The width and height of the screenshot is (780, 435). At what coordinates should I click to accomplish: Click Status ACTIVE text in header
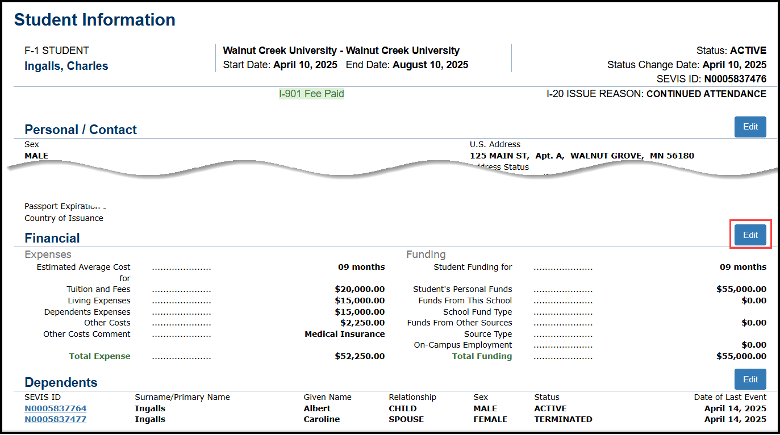[x=731, y=50]
